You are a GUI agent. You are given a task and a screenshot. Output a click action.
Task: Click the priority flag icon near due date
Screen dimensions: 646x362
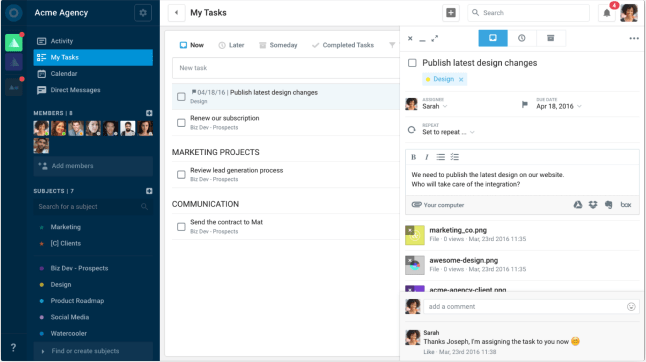pyautogui.click(x=524, y=105)
